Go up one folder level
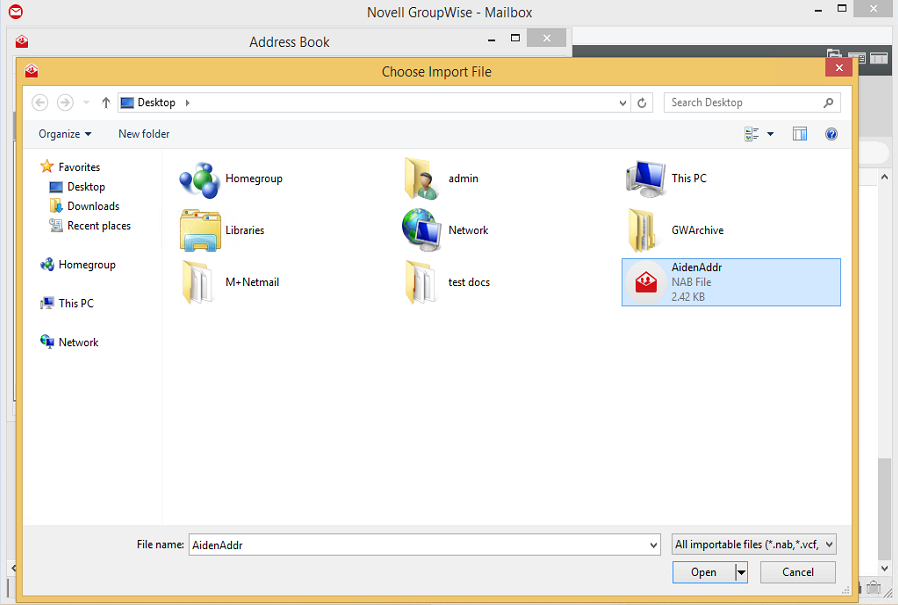The width and height of the screenshot is (898, 605). pyautogui.click(x=106, y=103)
